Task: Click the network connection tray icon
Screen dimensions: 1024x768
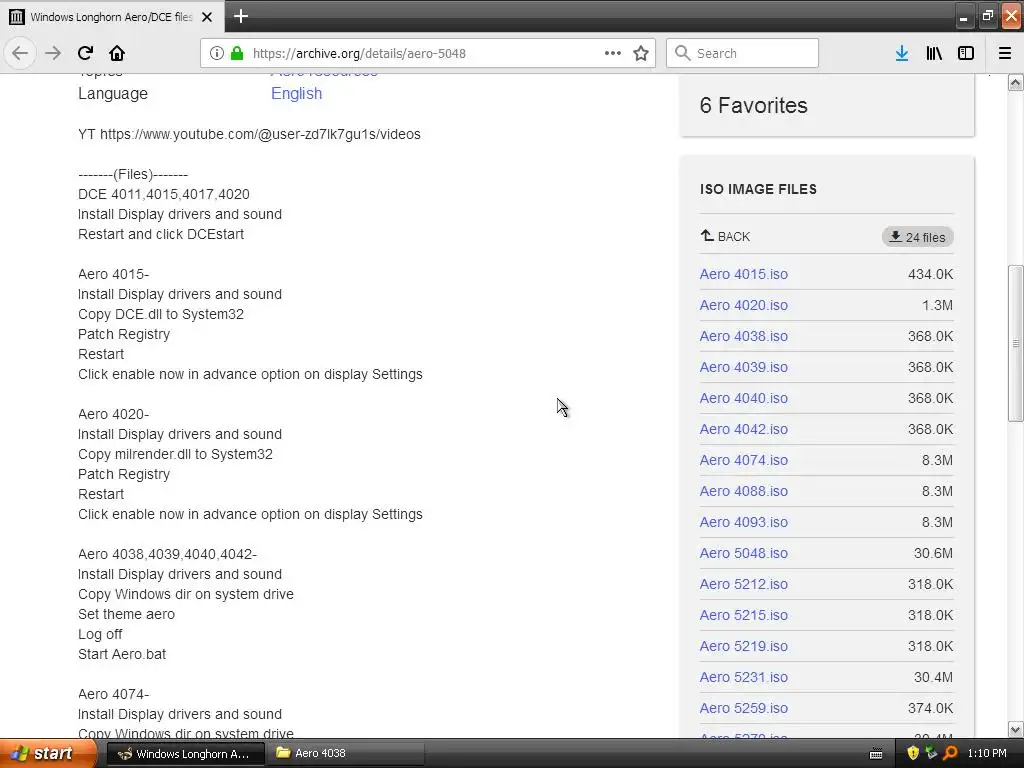Action: (x=931, y=754)
